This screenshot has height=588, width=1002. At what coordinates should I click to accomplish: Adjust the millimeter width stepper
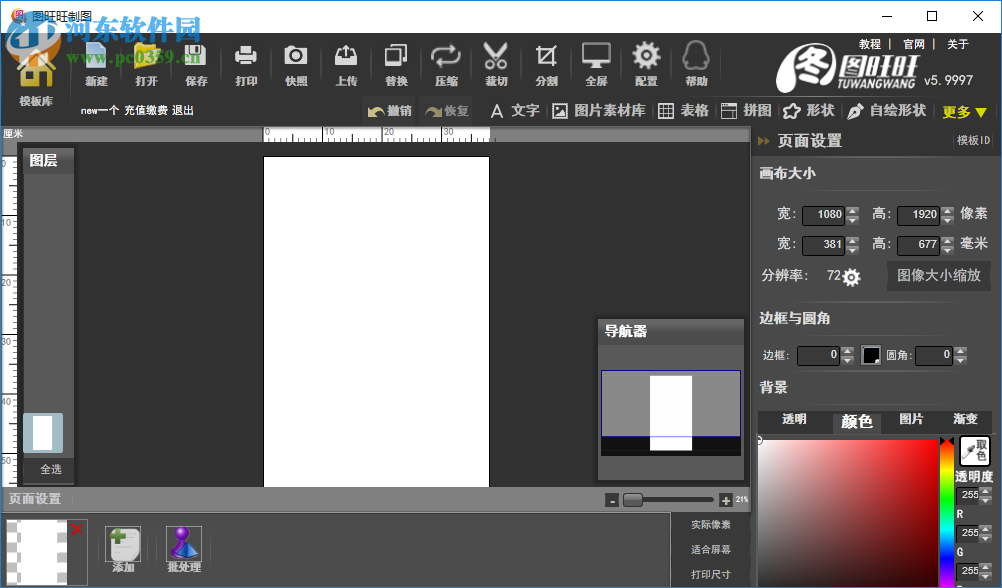pos(852,245)
